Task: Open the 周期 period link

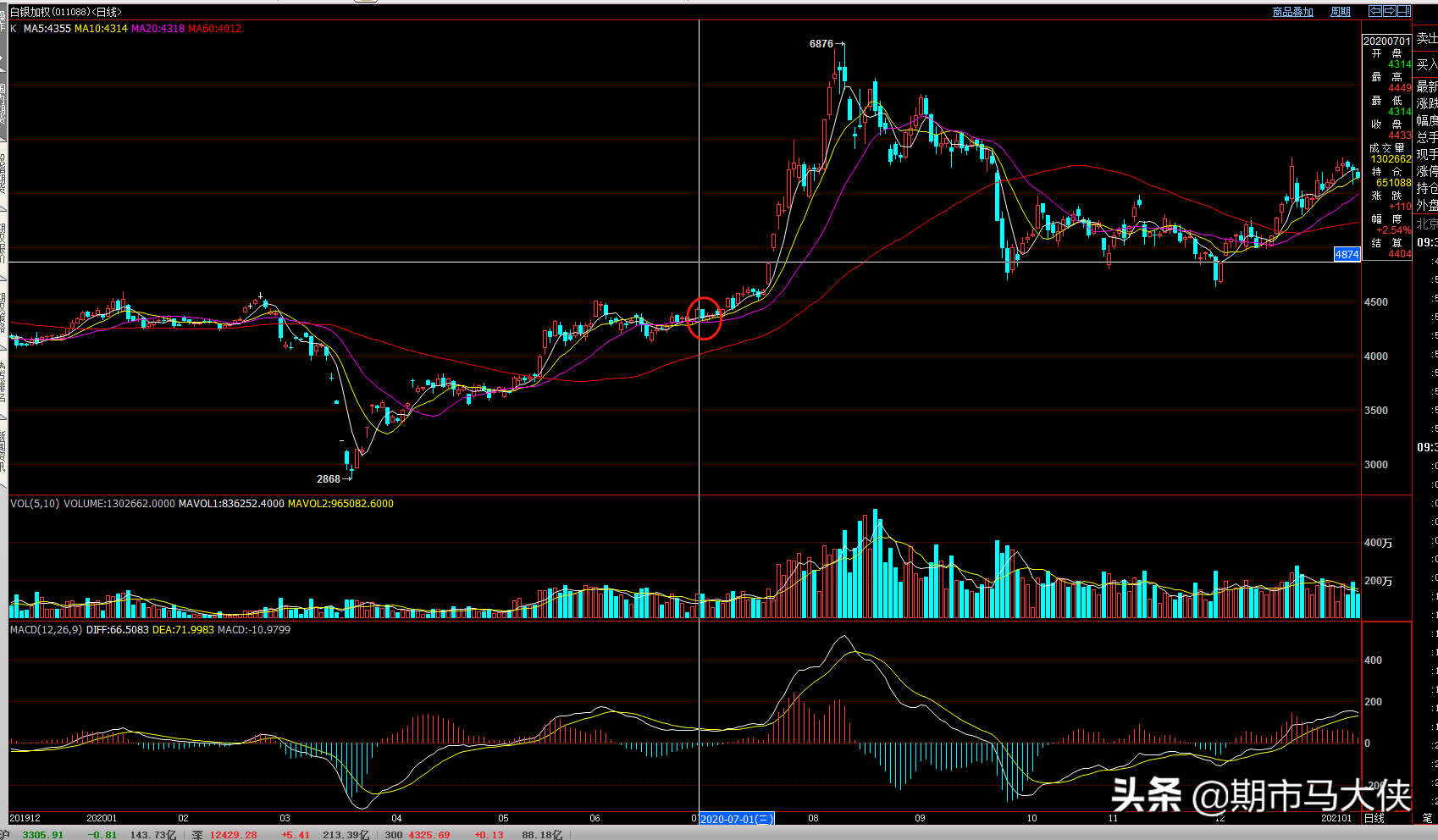Action: point(1341,12)
